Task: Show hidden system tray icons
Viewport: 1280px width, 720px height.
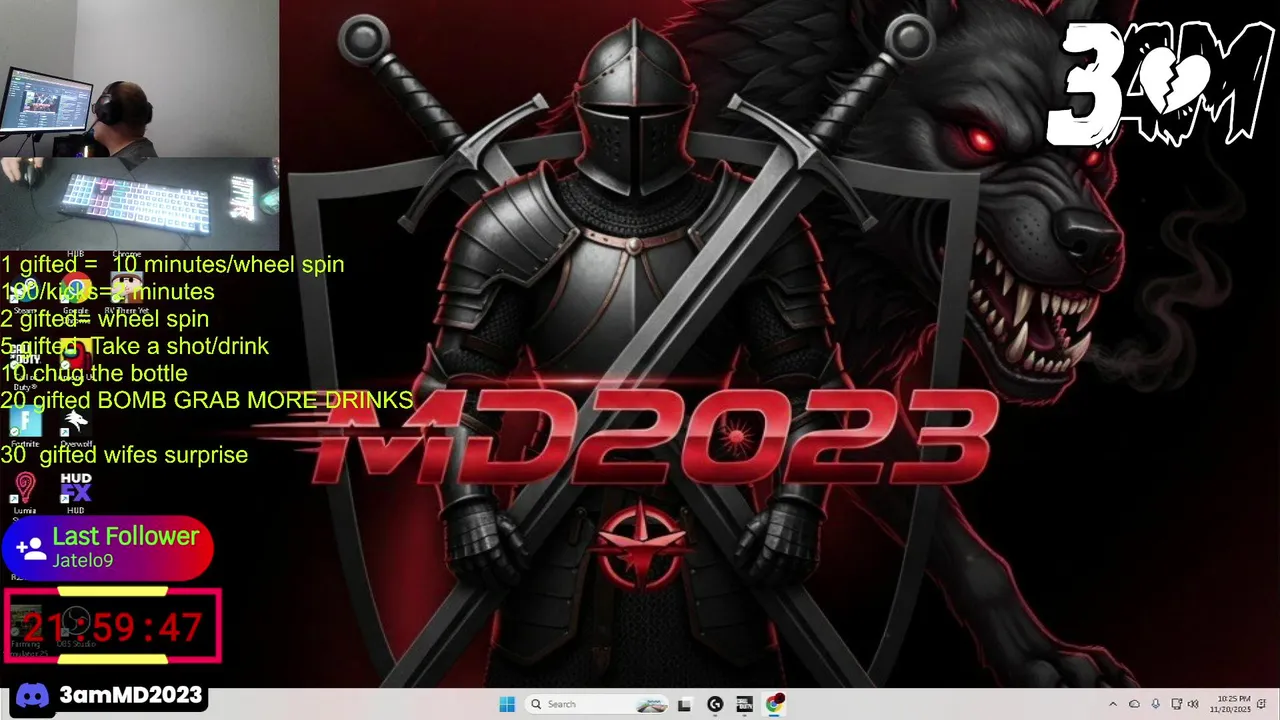Action: (x=1113, y=704)
